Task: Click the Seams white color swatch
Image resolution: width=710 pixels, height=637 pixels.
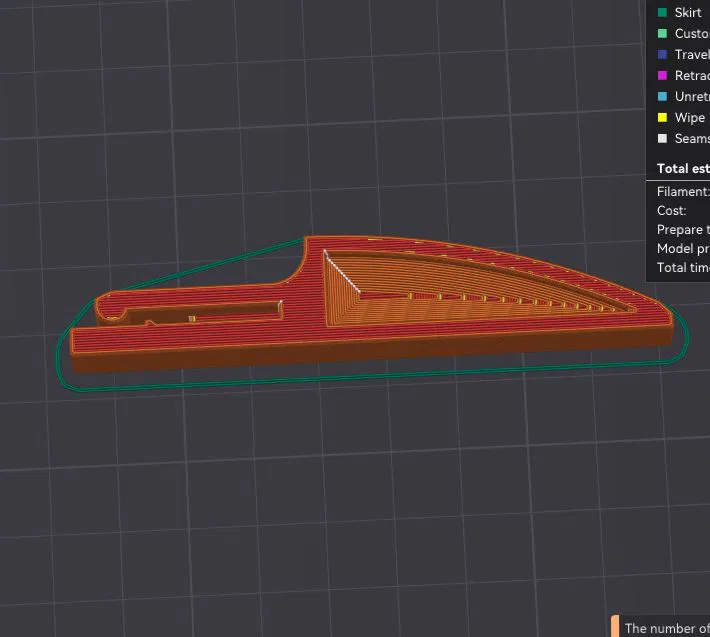Action: [662, 139]
